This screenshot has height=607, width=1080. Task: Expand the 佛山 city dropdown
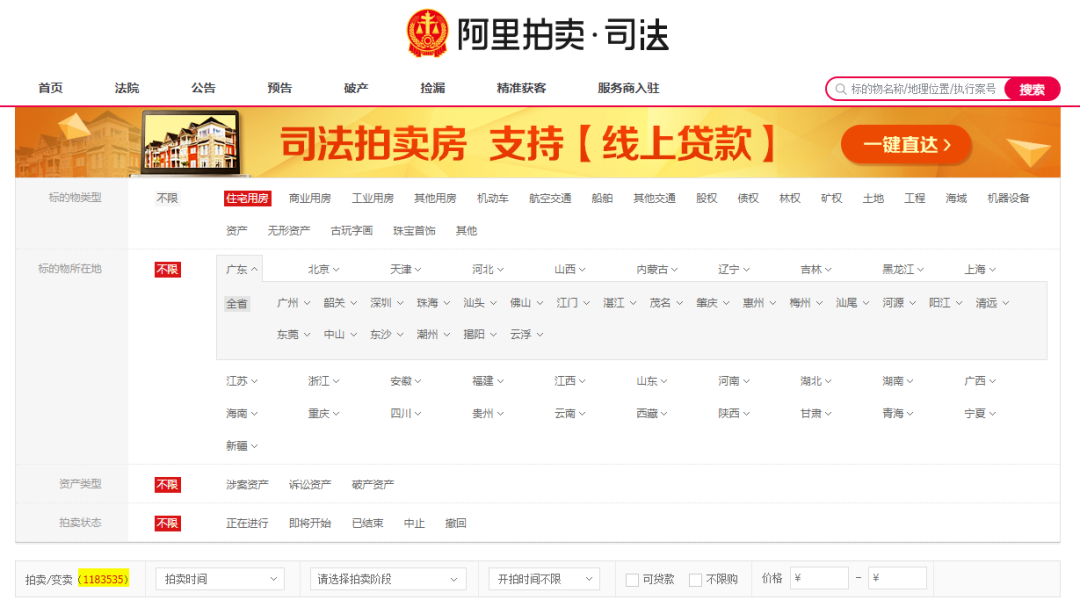click(x=526, y=303)
